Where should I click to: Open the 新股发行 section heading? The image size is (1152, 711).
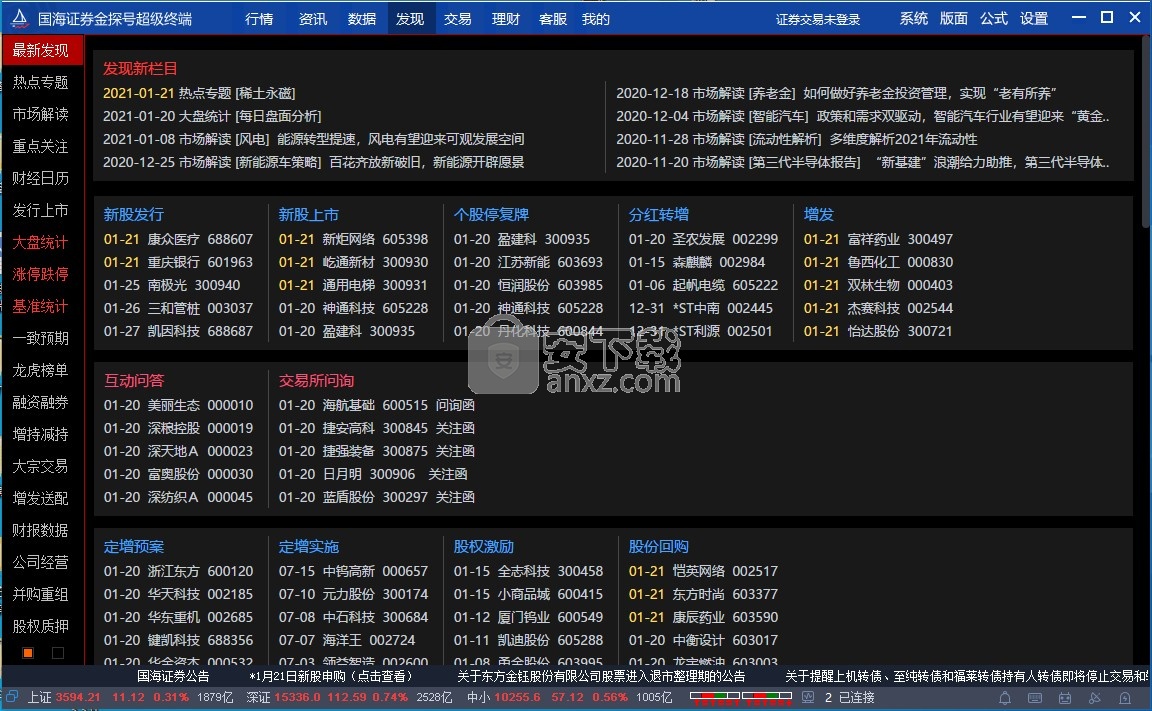pos(134,214)
